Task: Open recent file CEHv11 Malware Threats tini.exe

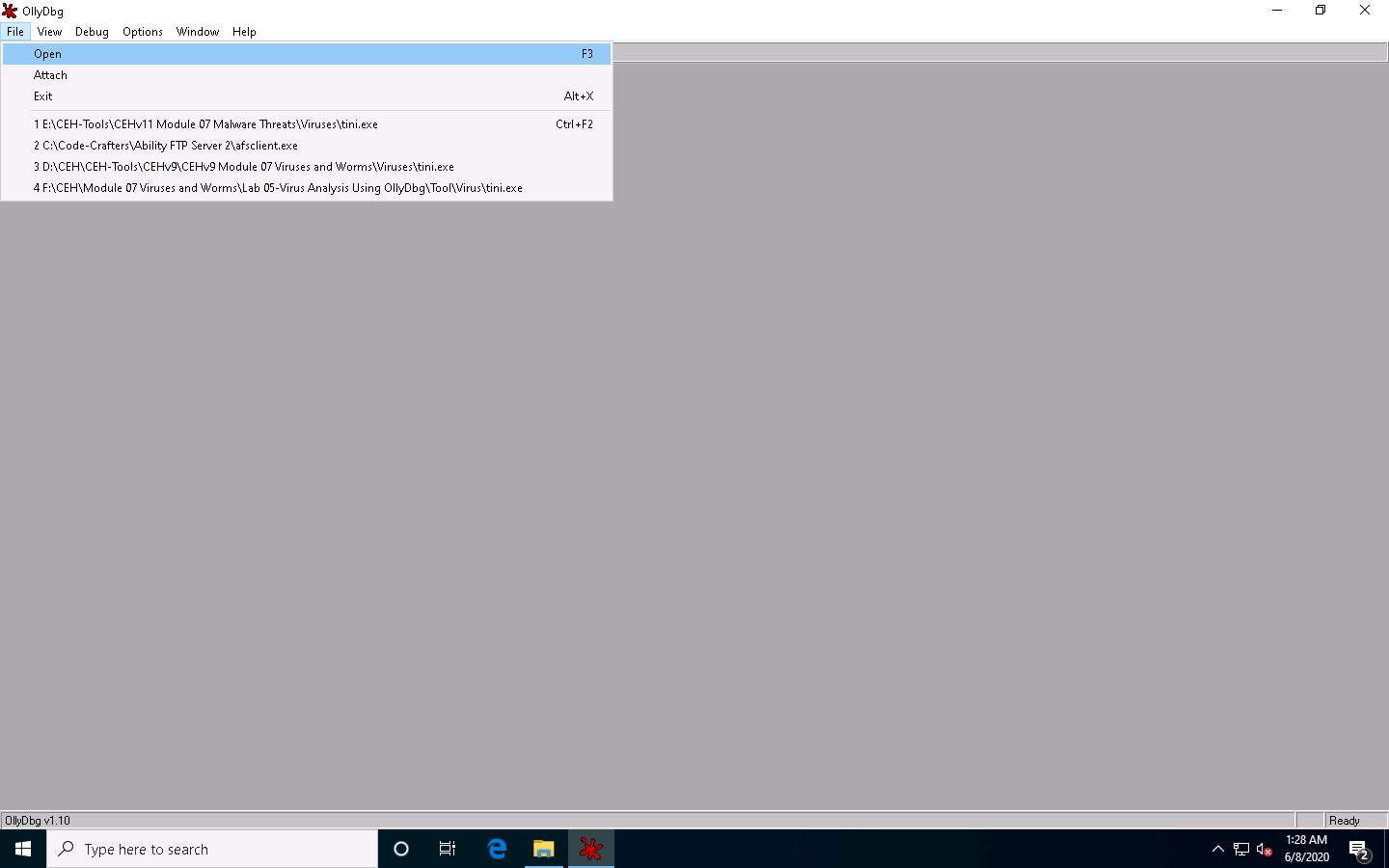Action: (307, 124)
